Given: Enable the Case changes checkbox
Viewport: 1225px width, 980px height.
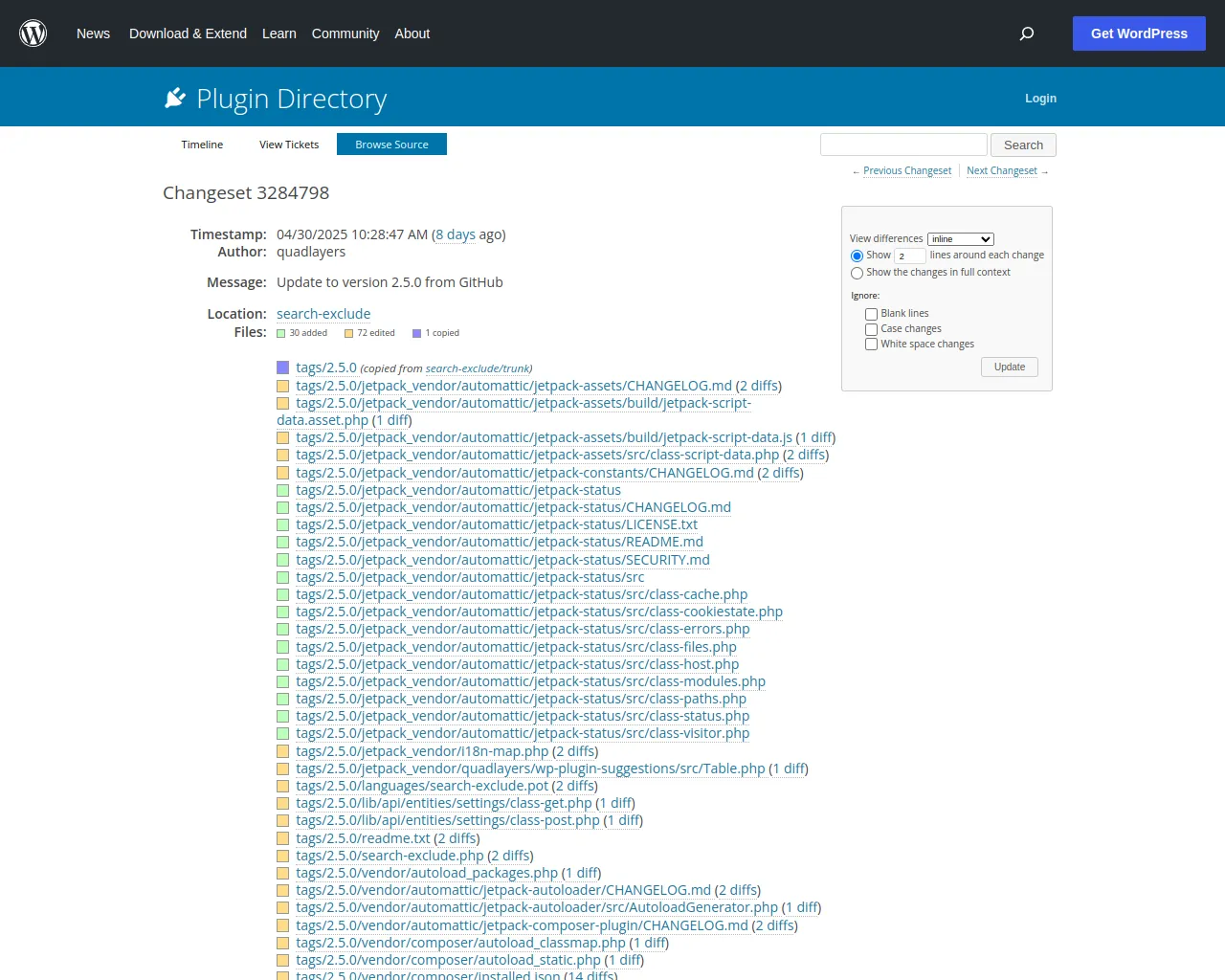Looking at the screenshot, I should coord(871,329).
